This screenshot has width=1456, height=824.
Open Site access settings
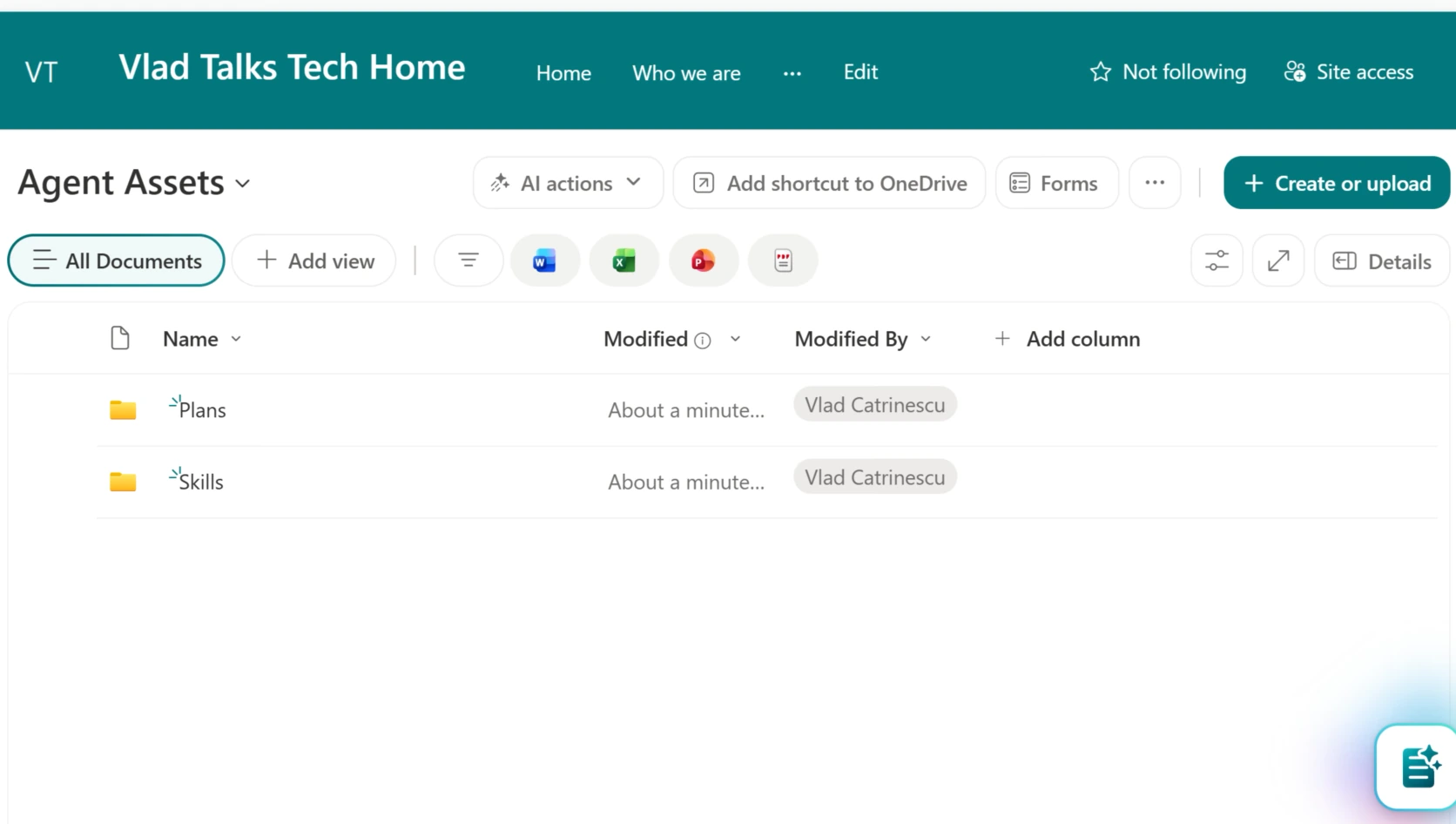click(x=1349, y=71)
